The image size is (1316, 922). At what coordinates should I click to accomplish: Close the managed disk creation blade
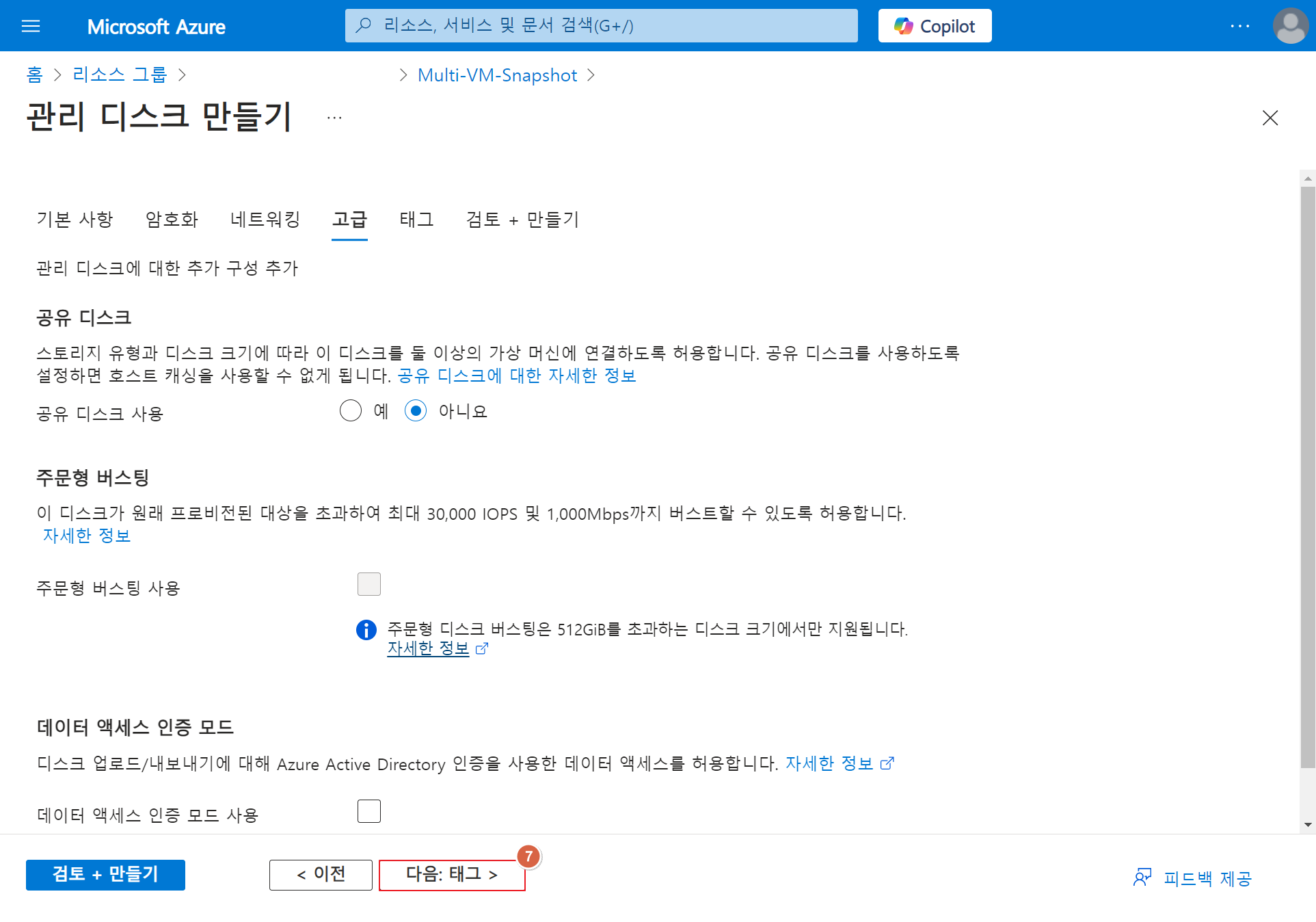[1270, 118]
